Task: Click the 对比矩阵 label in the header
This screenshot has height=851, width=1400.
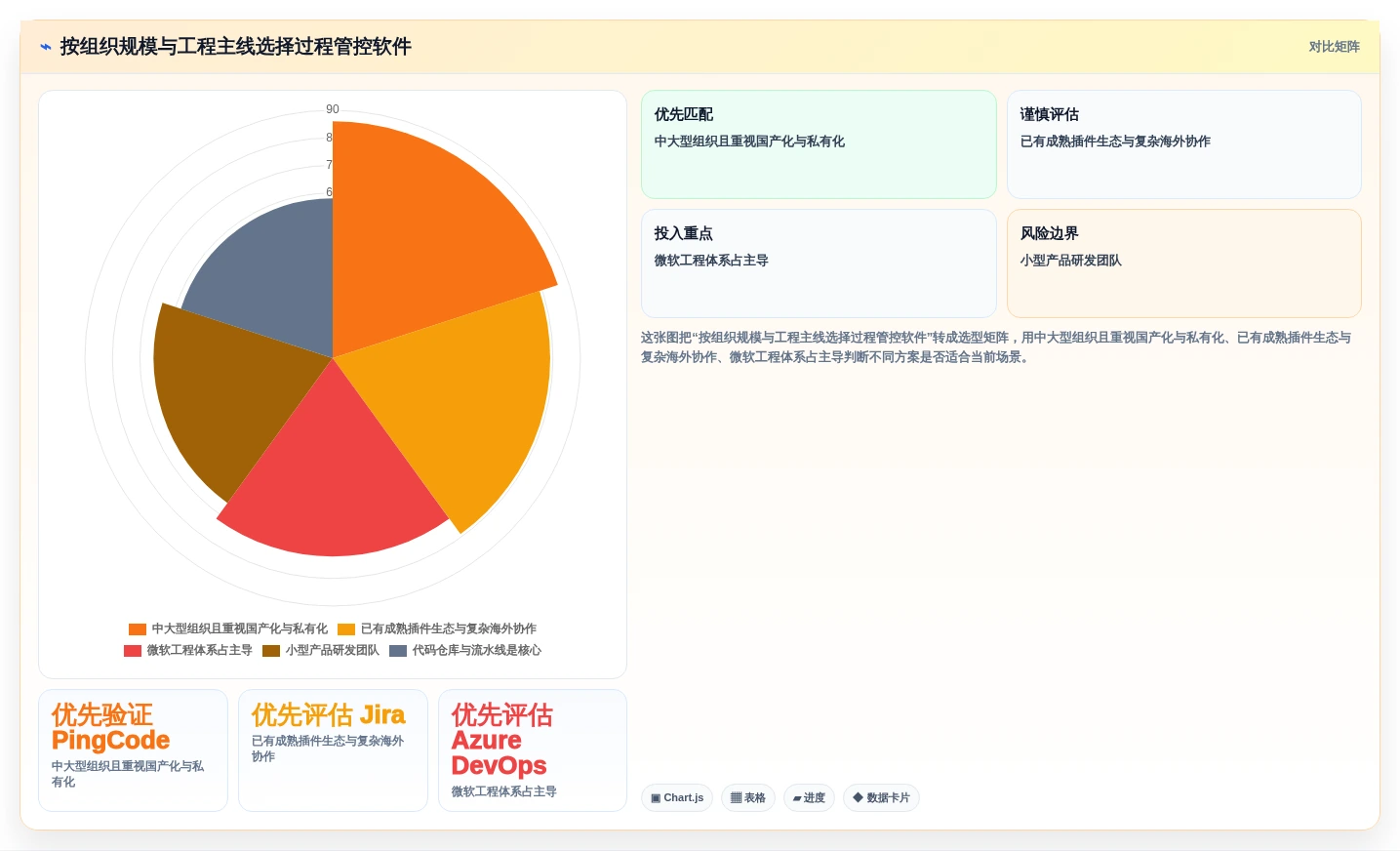Action: tap(1334, 47)
